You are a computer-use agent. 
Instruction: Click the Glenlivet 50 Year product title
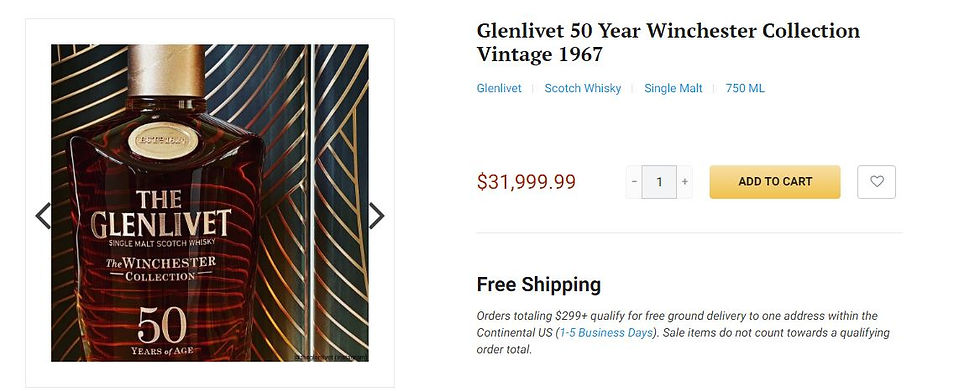tap(668, 42)
